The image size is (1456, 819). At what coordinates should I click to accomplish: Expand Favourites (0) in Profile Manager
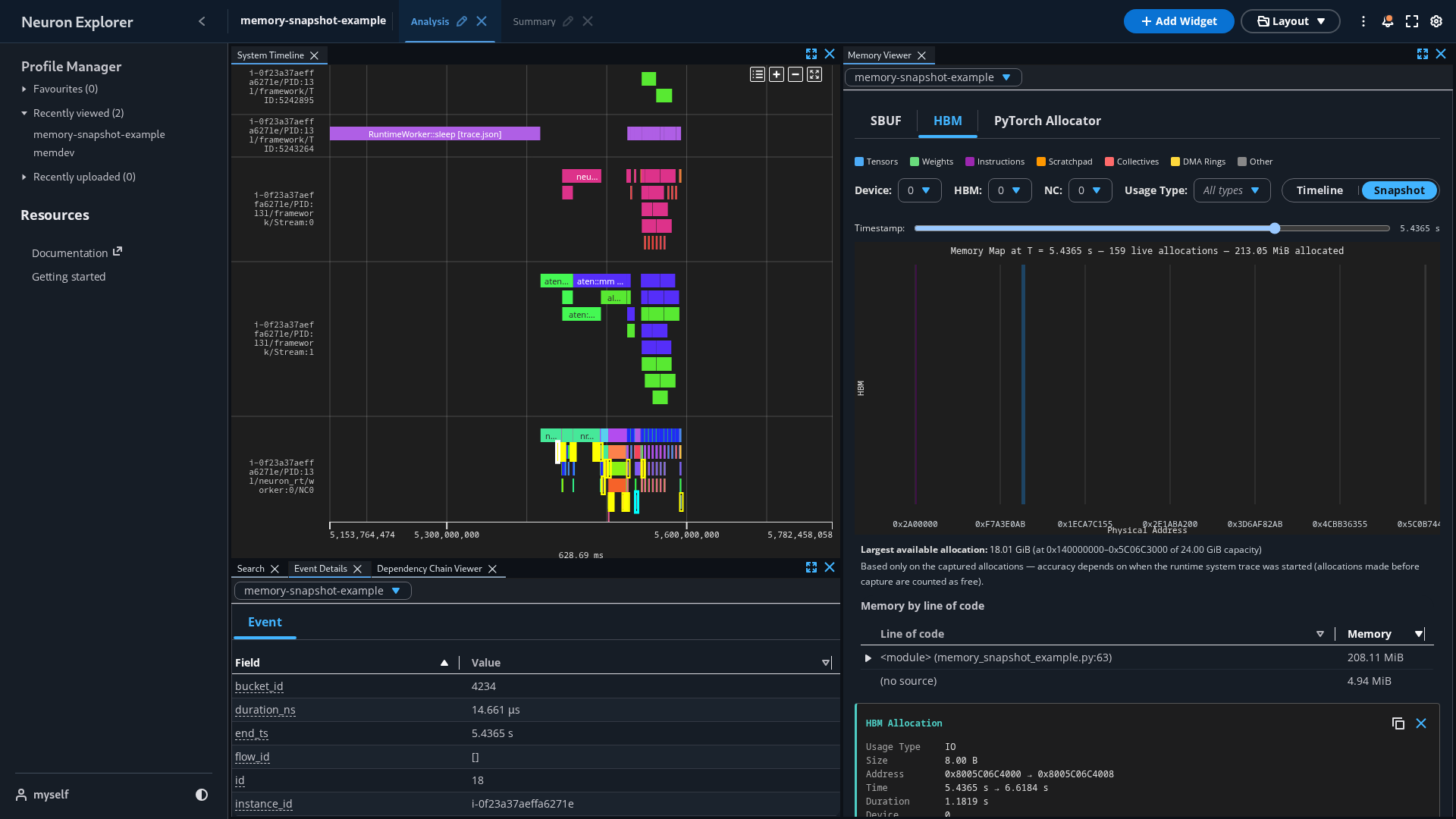coord(24,89)
